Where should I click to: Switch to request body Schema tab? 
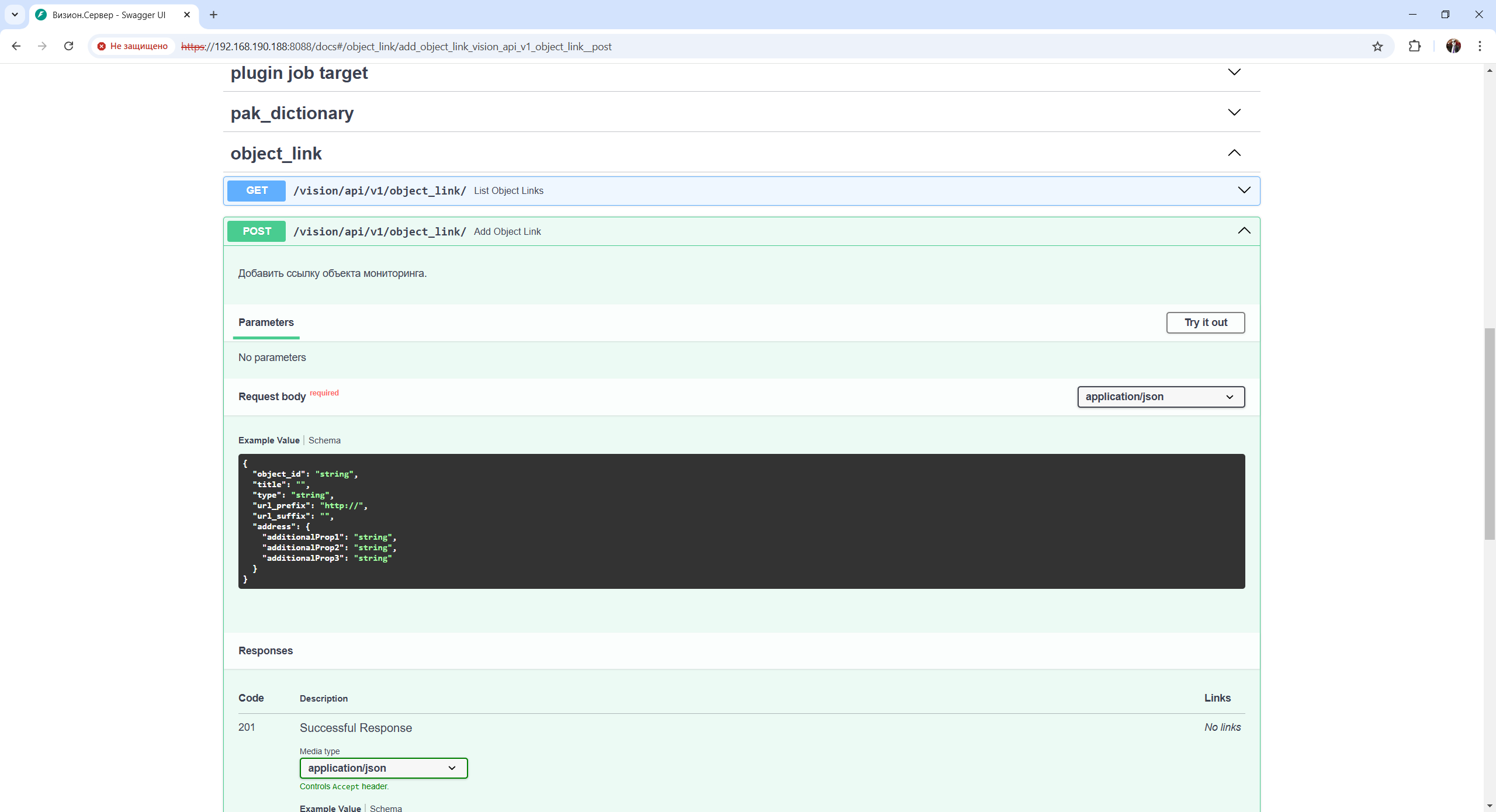pyautogui.click(x=324, y=440)
